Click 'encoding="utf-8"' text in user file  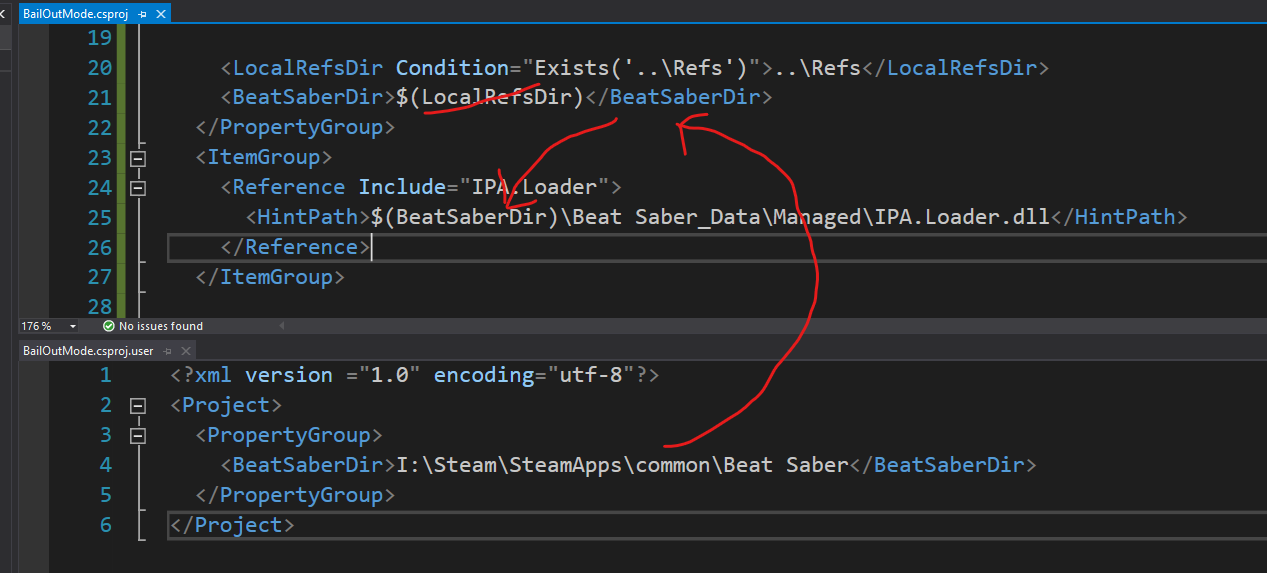point(535,375)
